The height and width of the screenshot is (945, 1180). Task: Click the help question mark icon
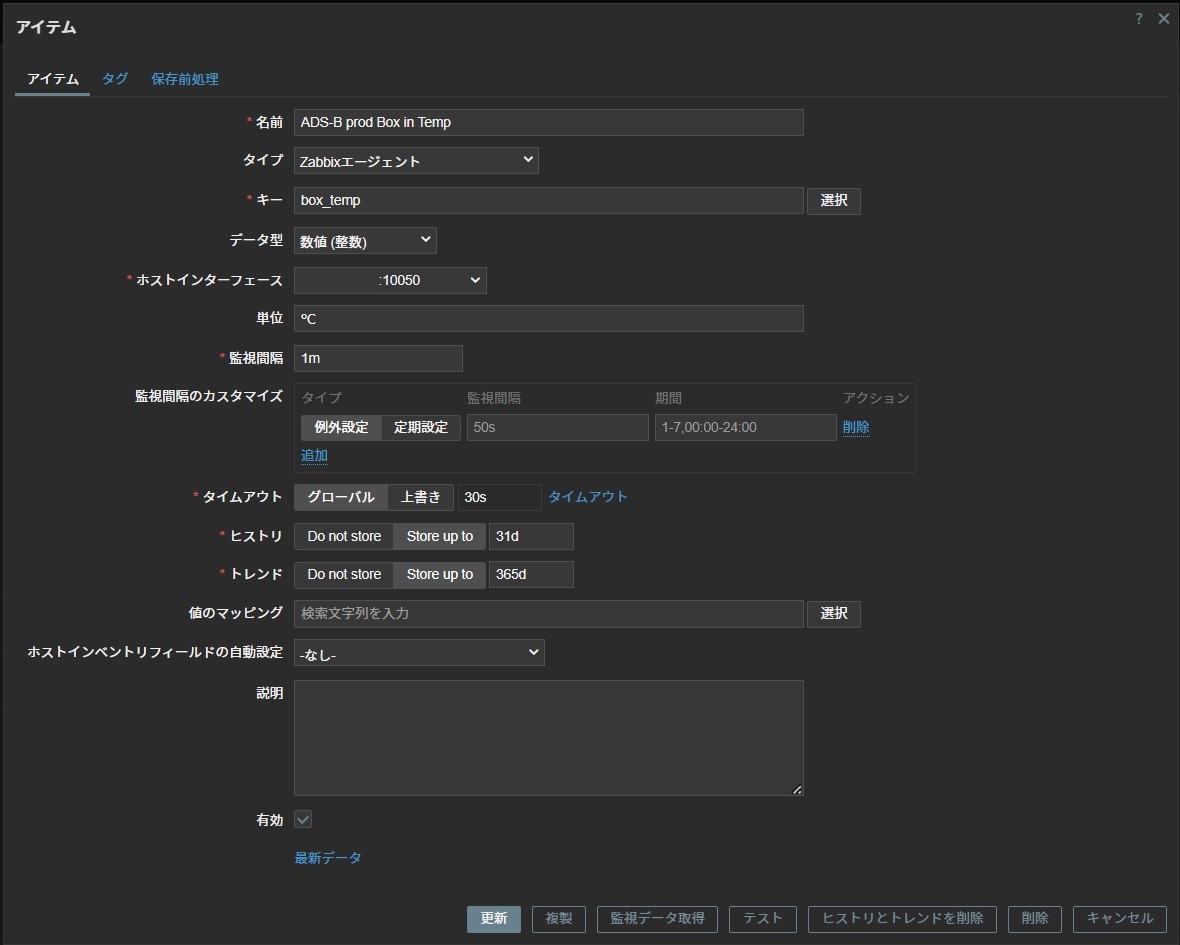coord(1138,19)
